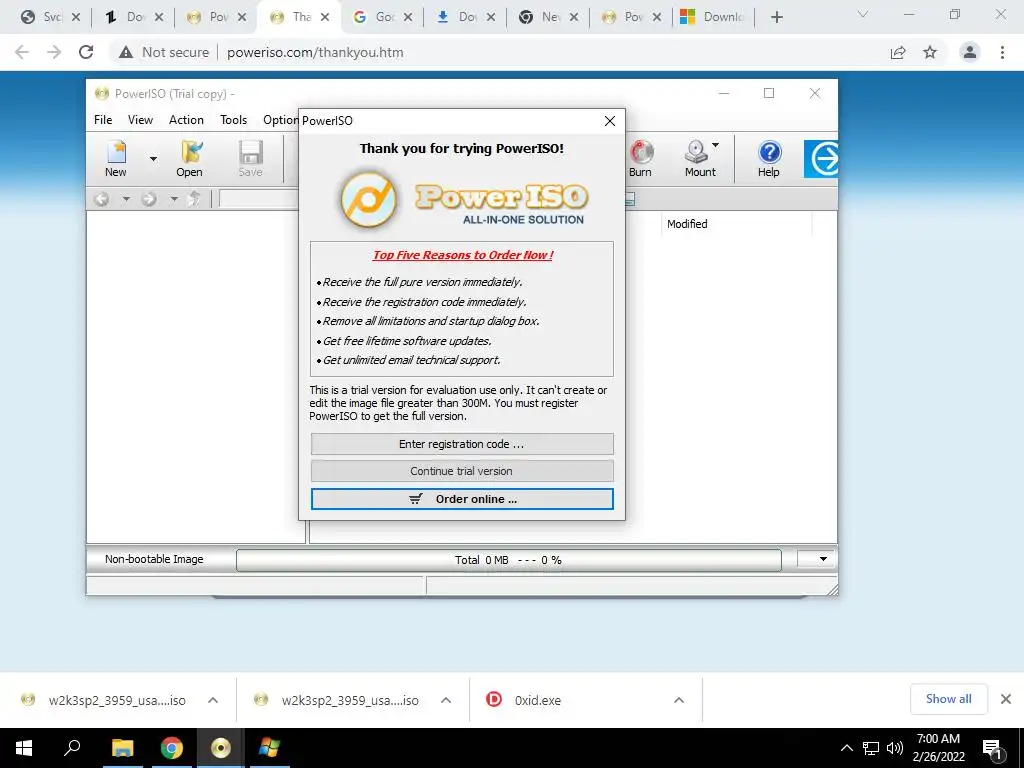Viewport: 1024px width, 768px height.
Task: Expand the Mount dropdown arrow
Action: (x=716, y=145)
